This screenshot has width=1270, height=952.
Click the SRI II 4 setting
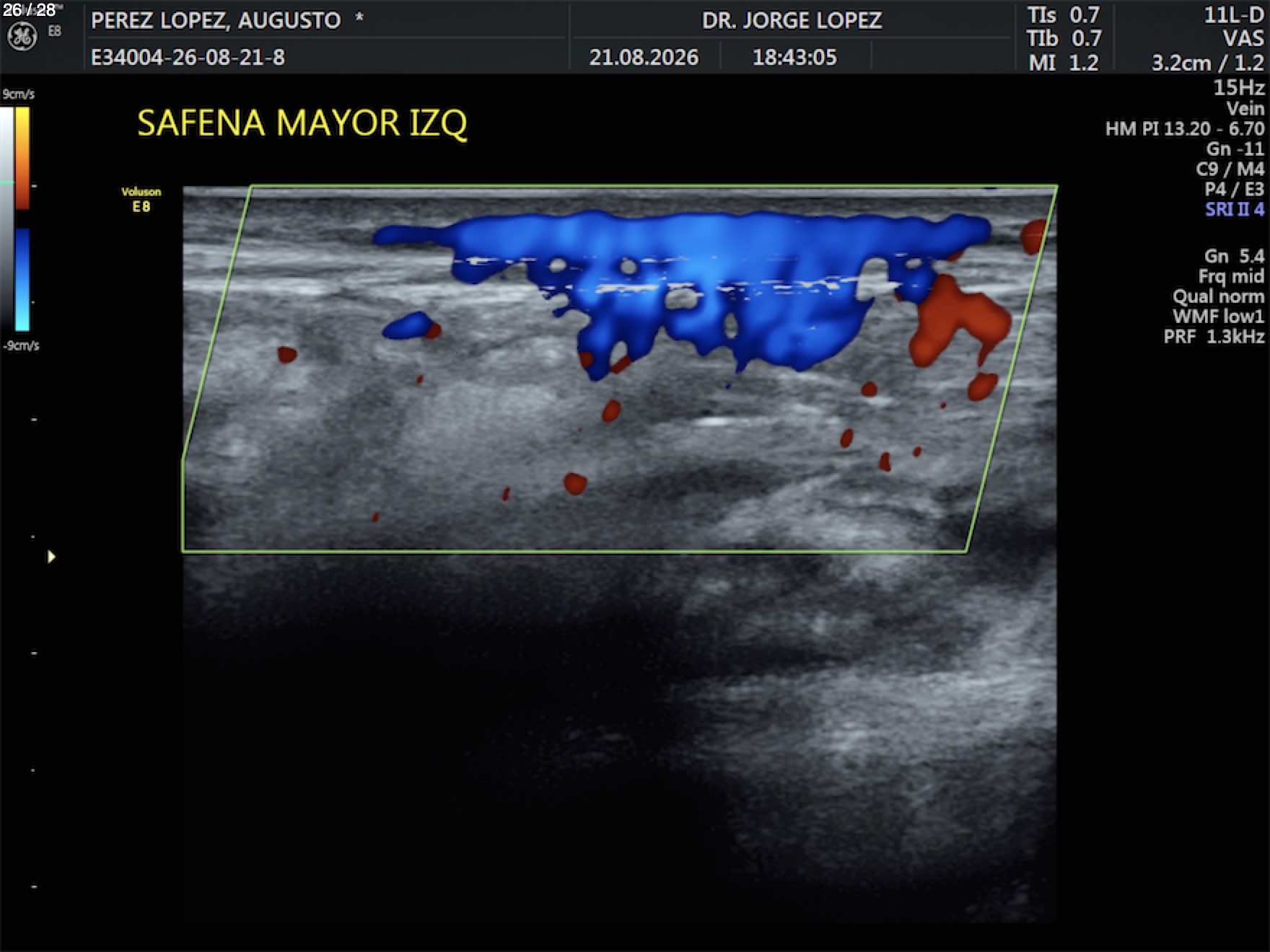tap(1235, 210)
